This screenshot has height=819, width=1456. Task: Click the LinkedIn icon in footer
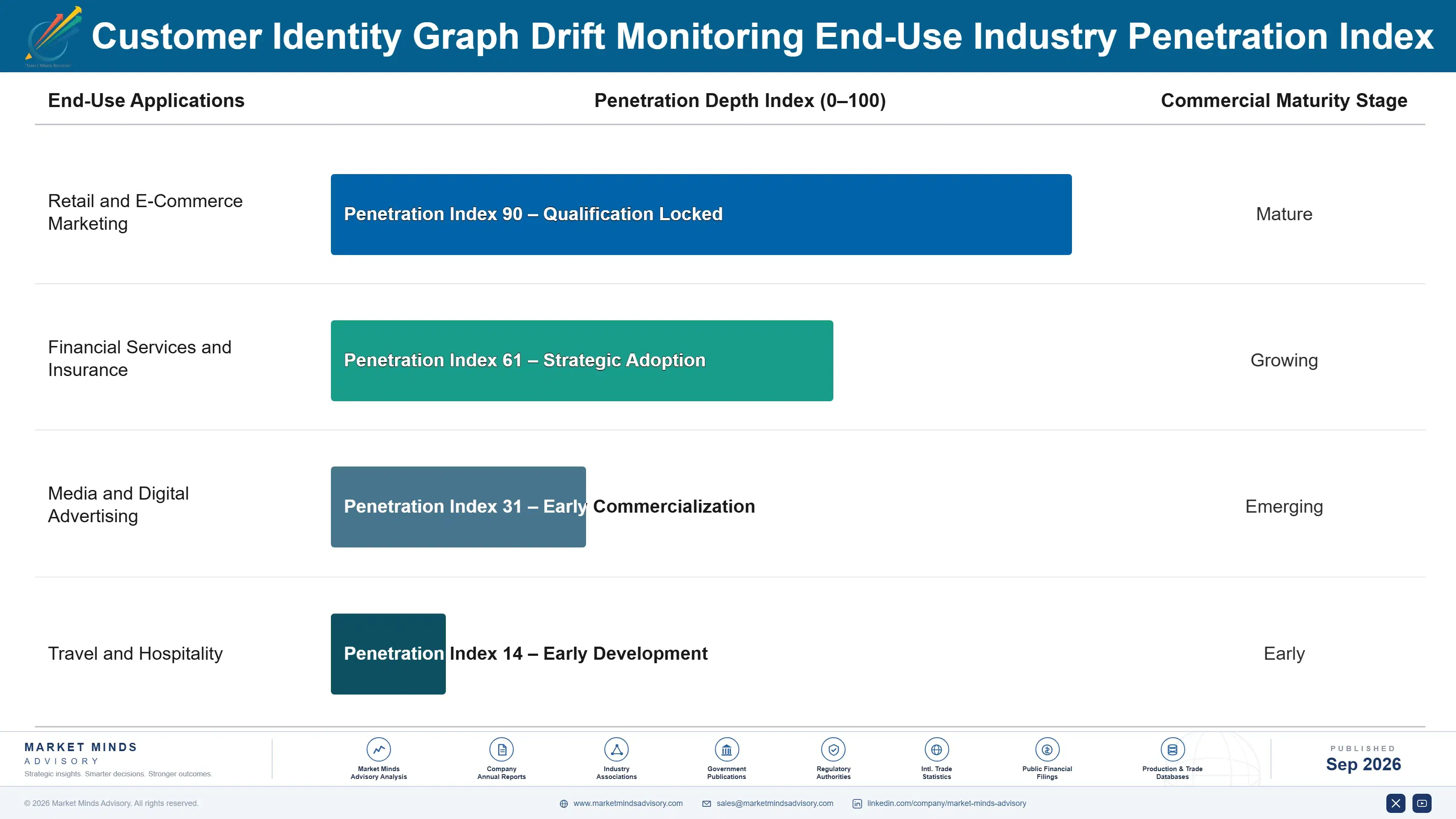857,804
